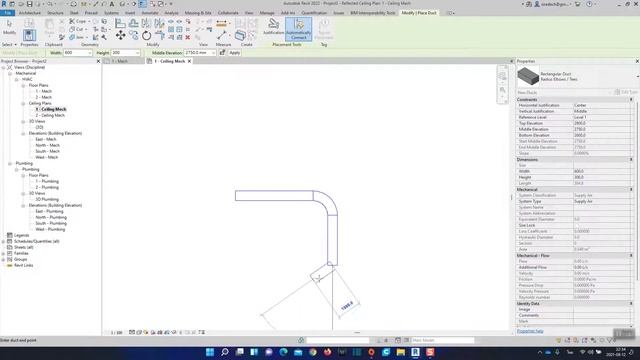Select 3D Plumbing view in browser
Screen dimensions: 640x360
click(47, 199)
